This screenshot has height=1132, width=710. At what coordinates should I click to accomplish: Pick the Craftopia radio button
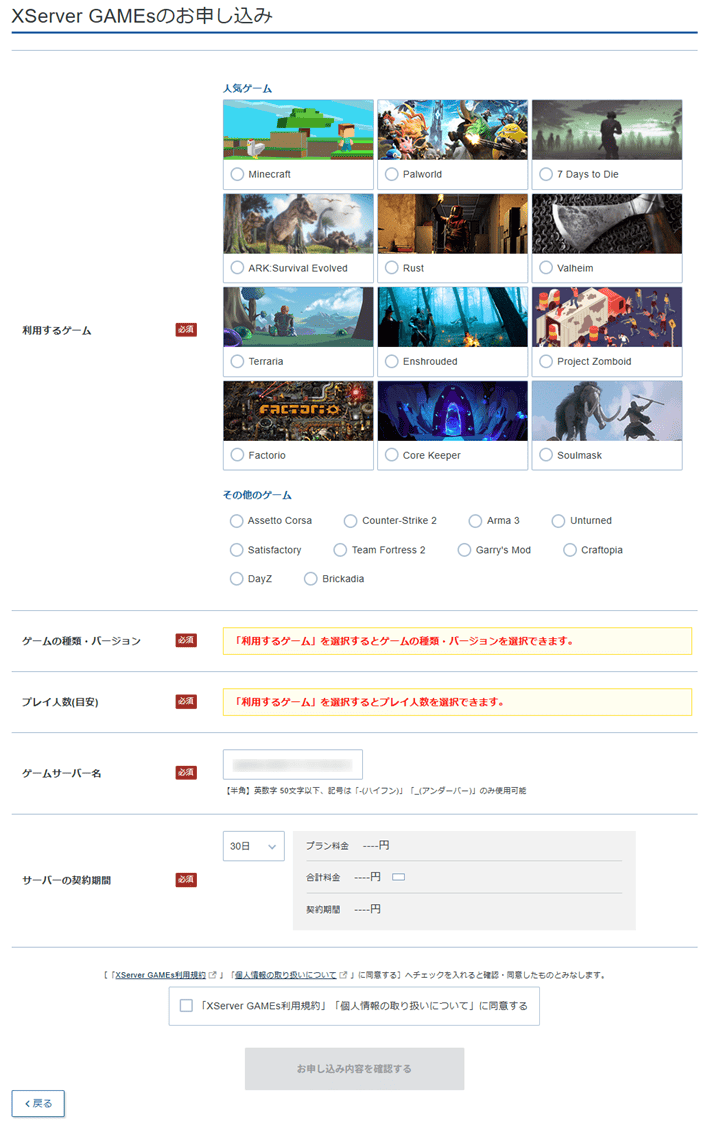click(570, 550)
